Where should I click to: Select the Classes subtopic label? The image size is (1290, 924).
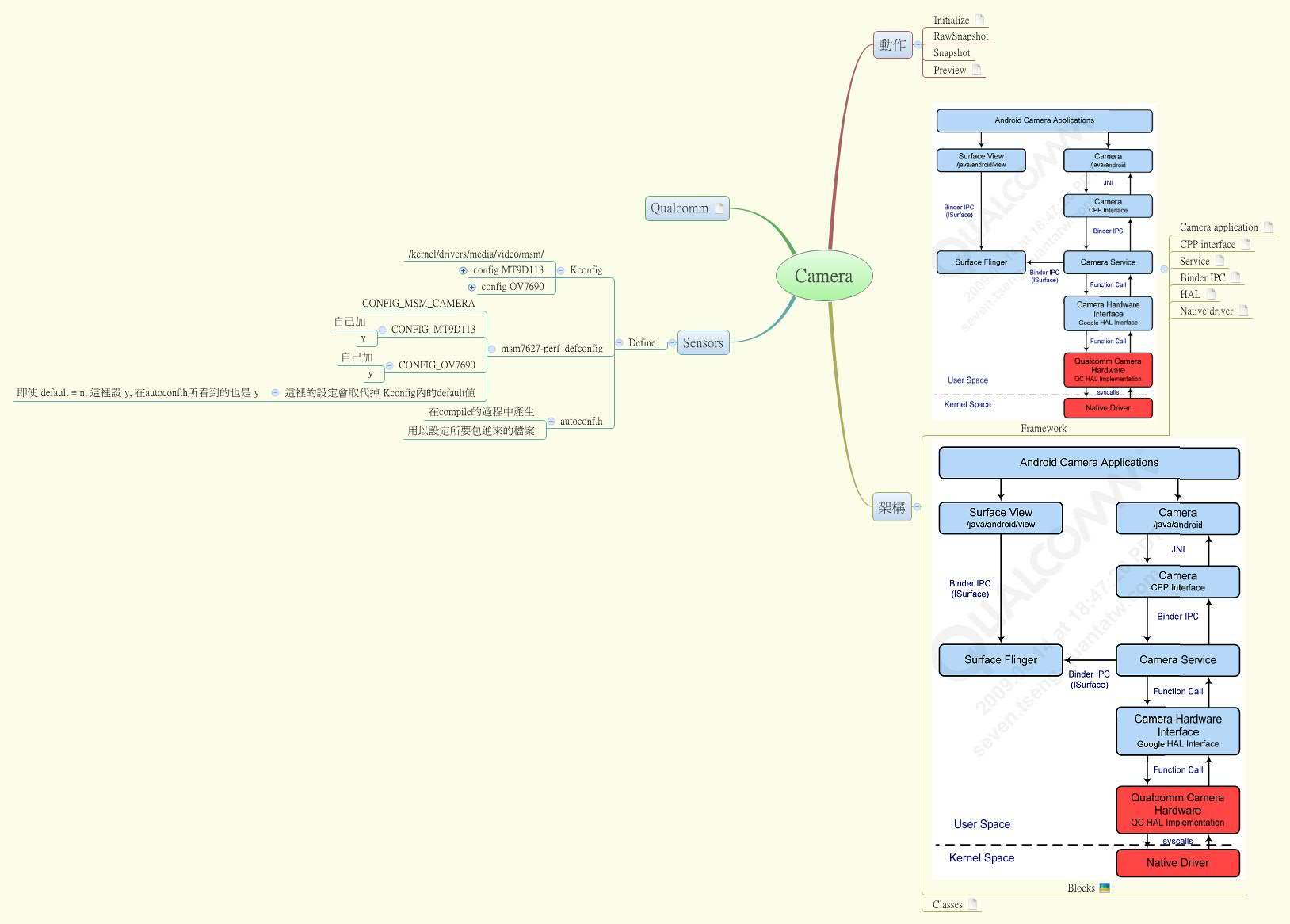[948, 905]
